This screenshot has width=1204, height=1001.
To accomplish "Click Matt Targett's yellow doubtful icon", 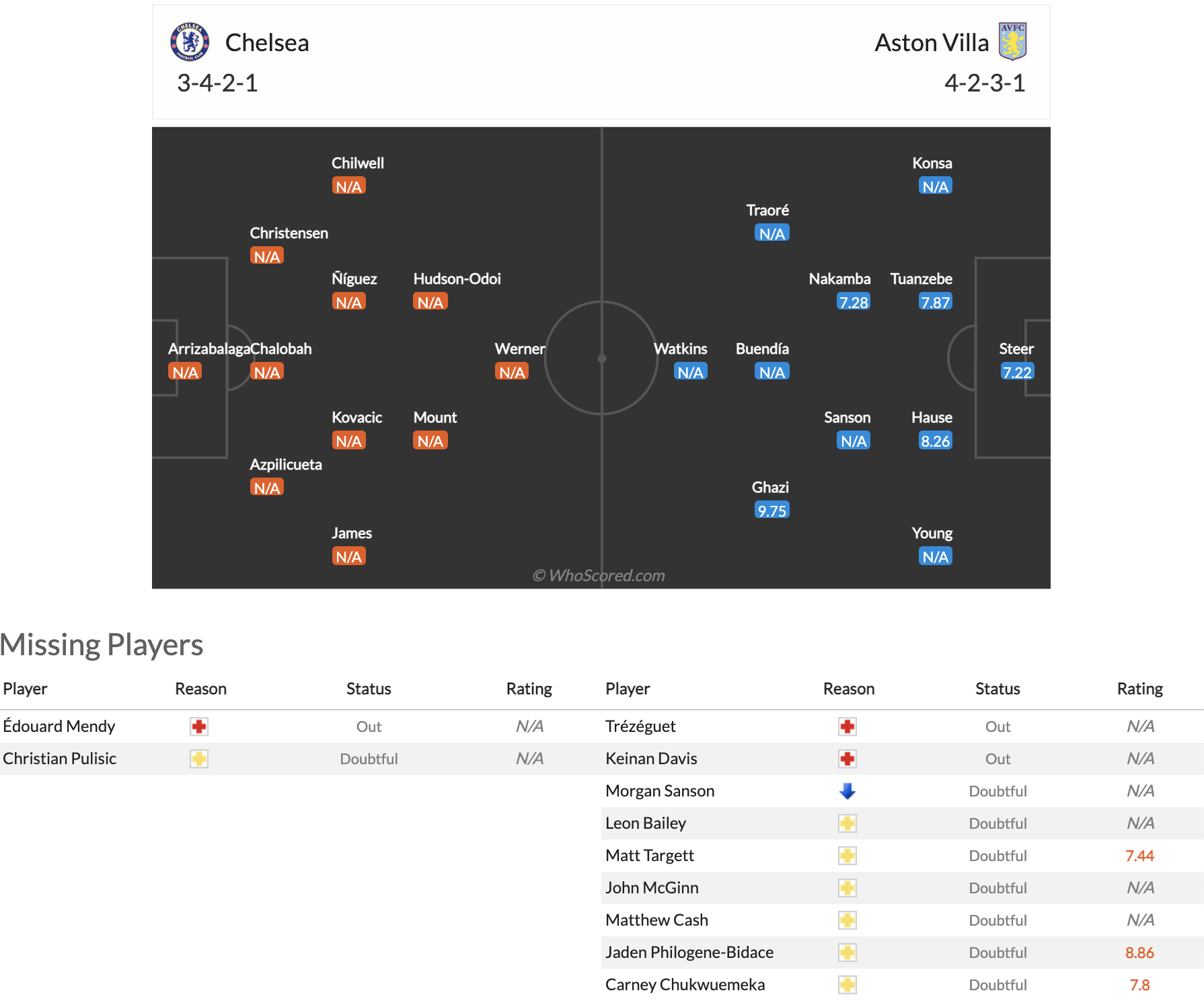I will pyautogui.click(x=848, y=856).
